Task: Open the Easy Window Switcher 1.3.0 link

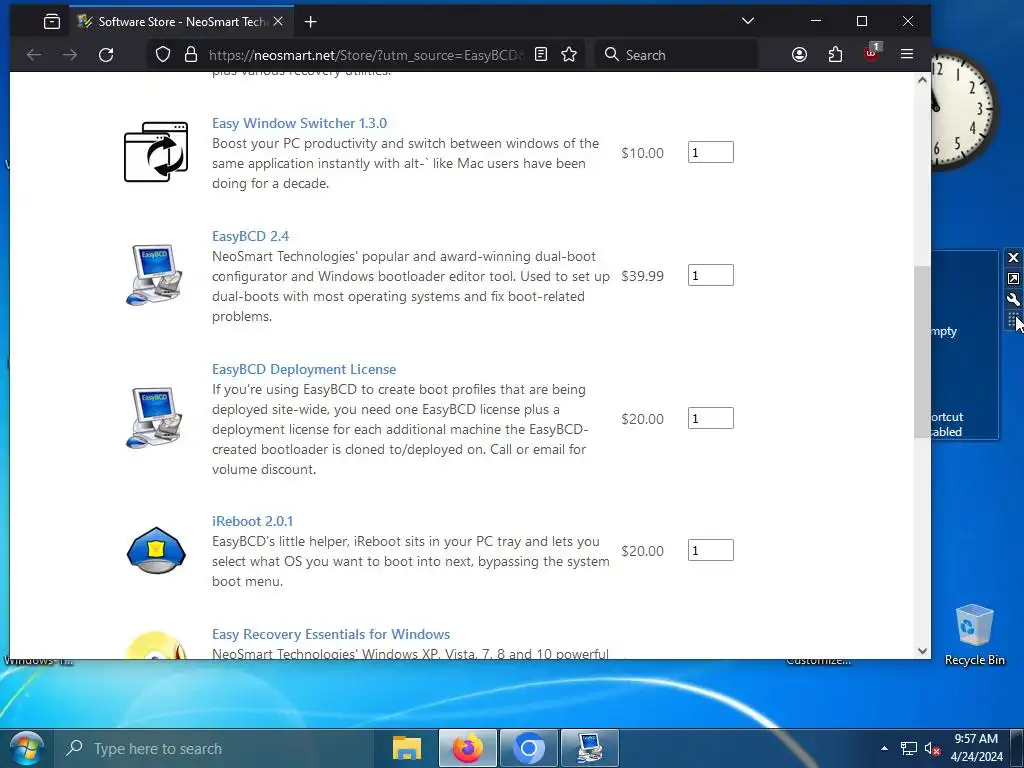Action: (299, 123)
